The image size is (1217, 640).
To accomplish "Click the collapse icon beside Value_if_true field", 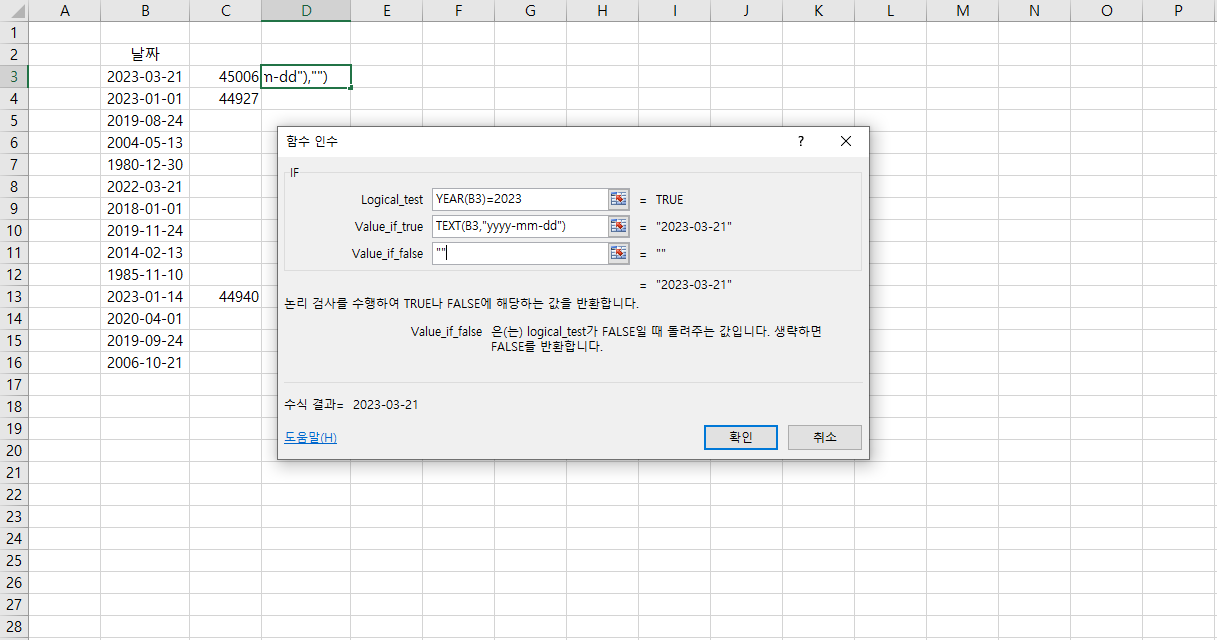I will pos(619,226).
